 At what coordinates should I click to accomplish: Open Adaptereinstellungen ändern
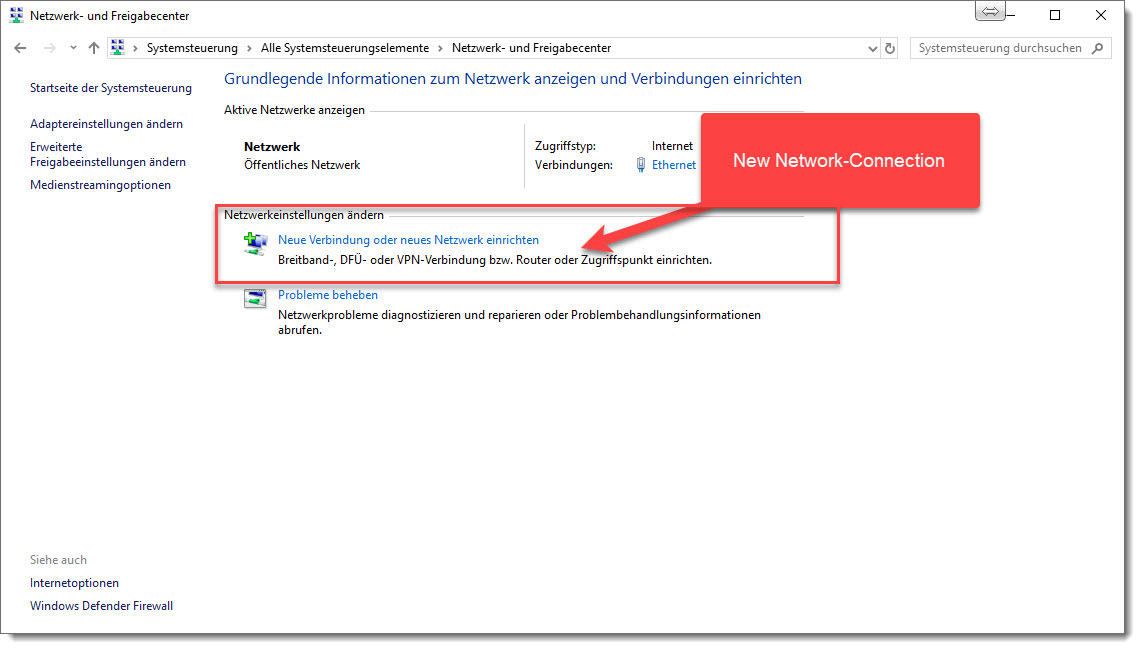tap(106, 124)
